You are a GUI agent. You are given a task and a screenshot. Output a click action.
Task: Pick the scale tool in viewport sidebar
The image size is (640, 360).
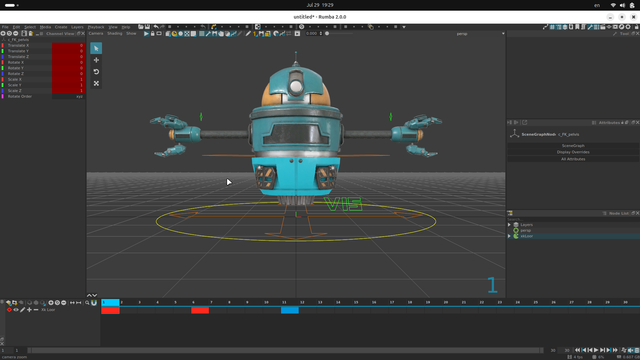coord(96,83)
